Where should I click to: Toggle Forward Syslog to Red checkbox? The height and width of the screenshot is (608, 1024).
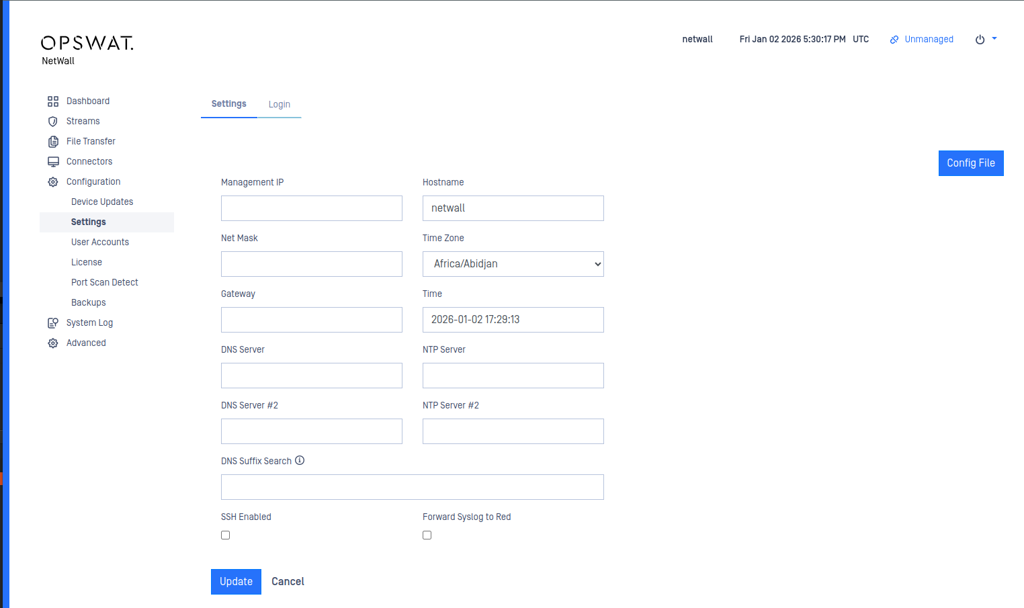click(x=427, y=536)
